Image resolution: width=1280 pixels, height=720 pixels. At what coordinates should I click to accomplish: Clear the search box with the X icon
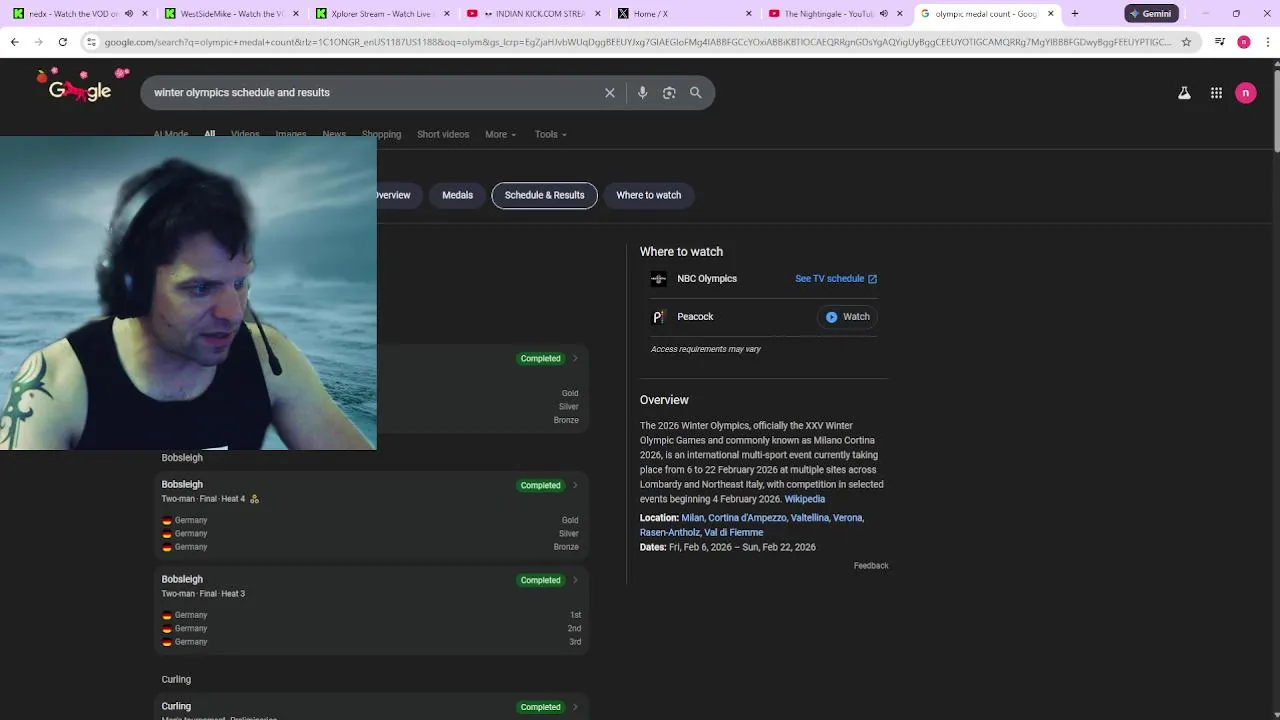click(610, 93)
